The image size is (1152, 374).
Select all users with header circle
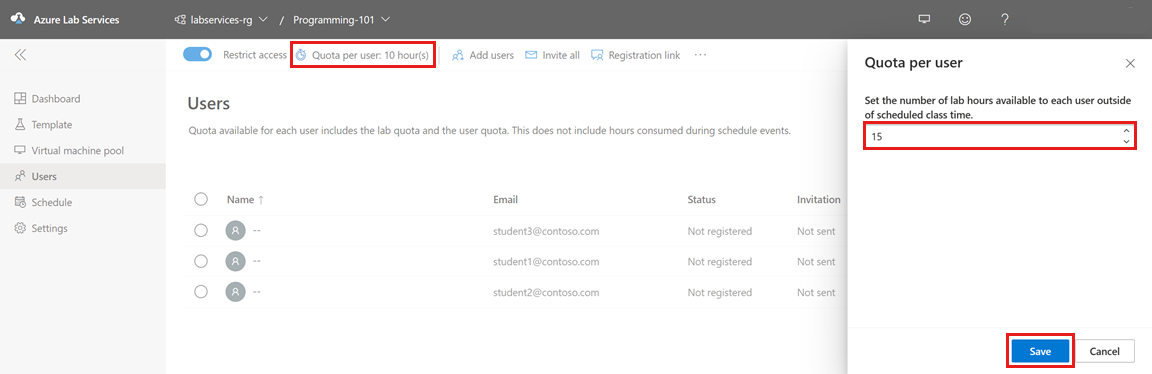201,199
